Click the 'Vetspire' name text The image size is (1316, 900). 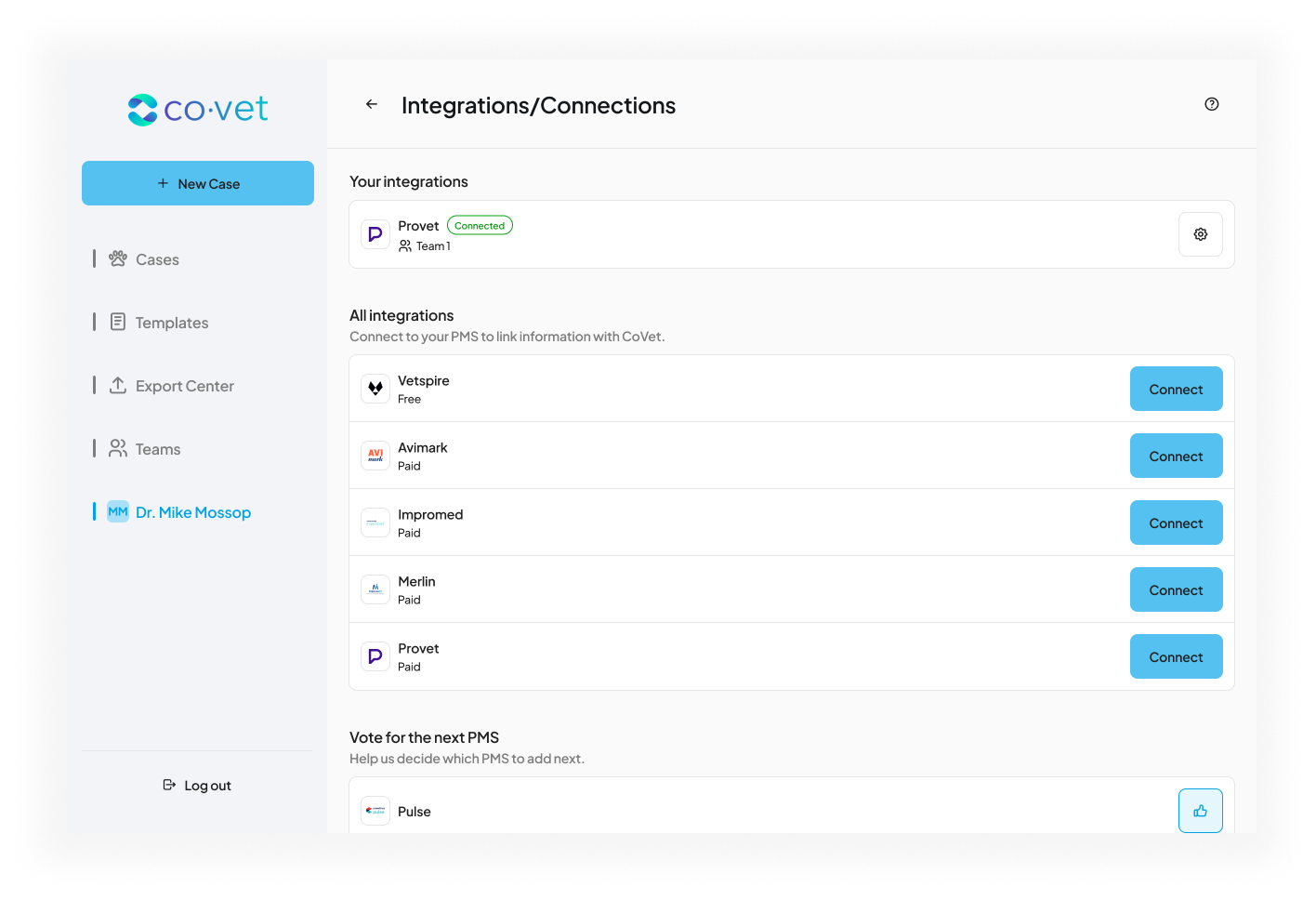(424, 380)
